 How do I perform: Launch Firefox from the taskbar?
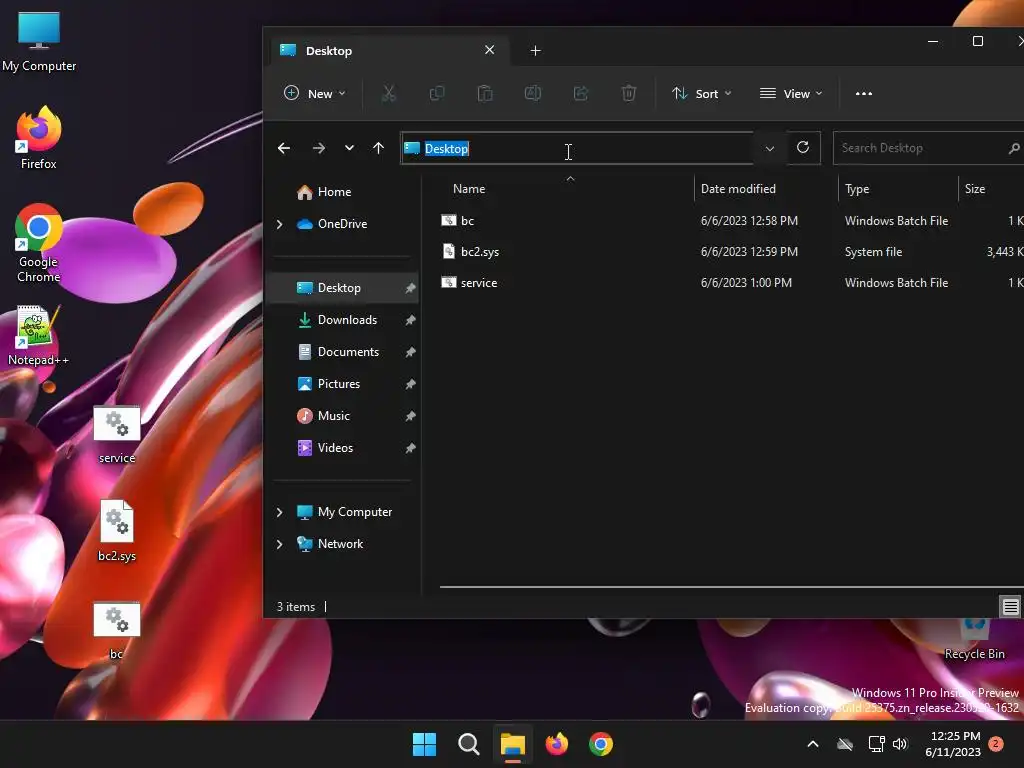point(556,744)
